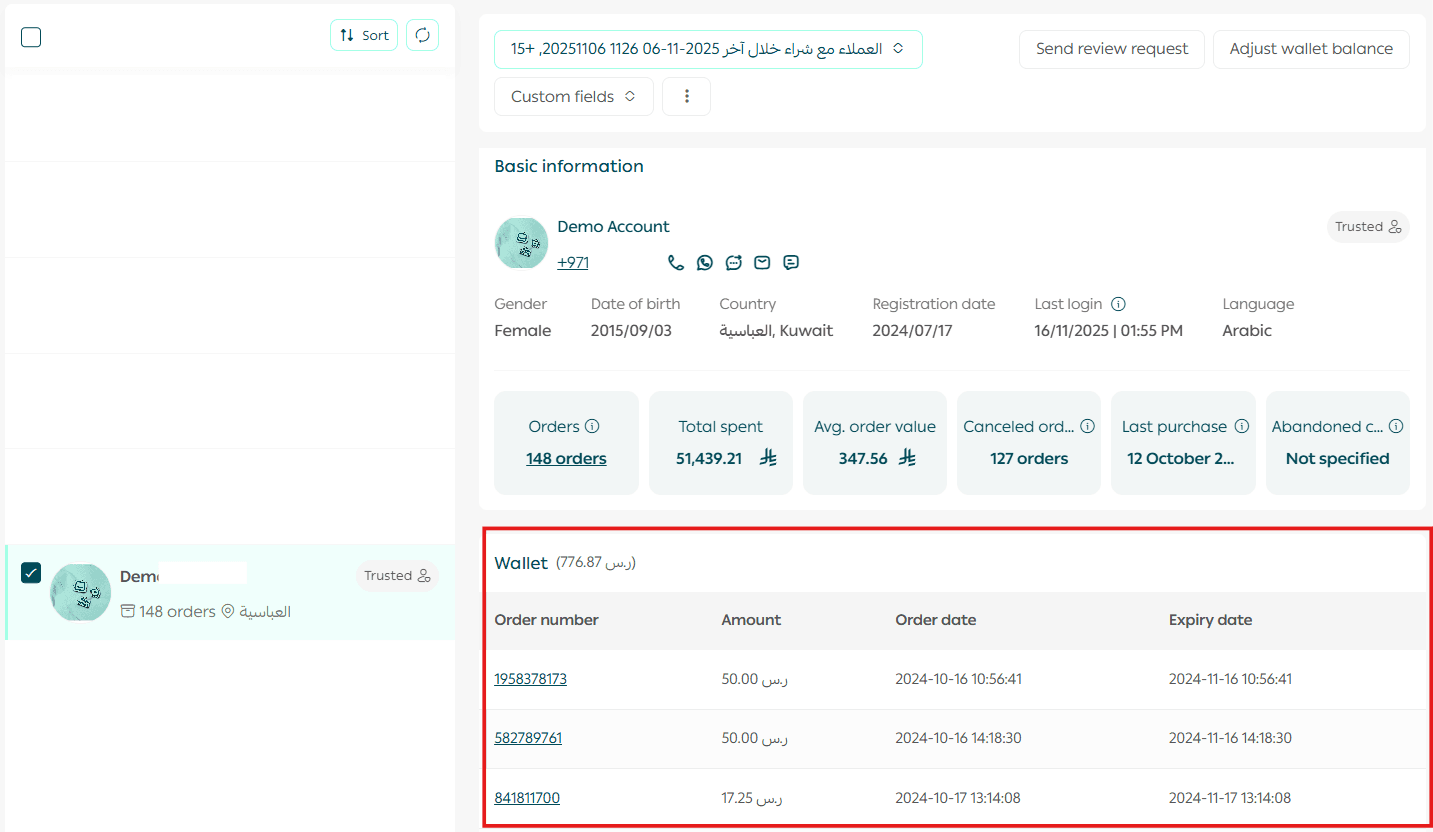Expand the Custom fields dropdown
This screenshot has width=1433, height=832.
pos(573,97)
